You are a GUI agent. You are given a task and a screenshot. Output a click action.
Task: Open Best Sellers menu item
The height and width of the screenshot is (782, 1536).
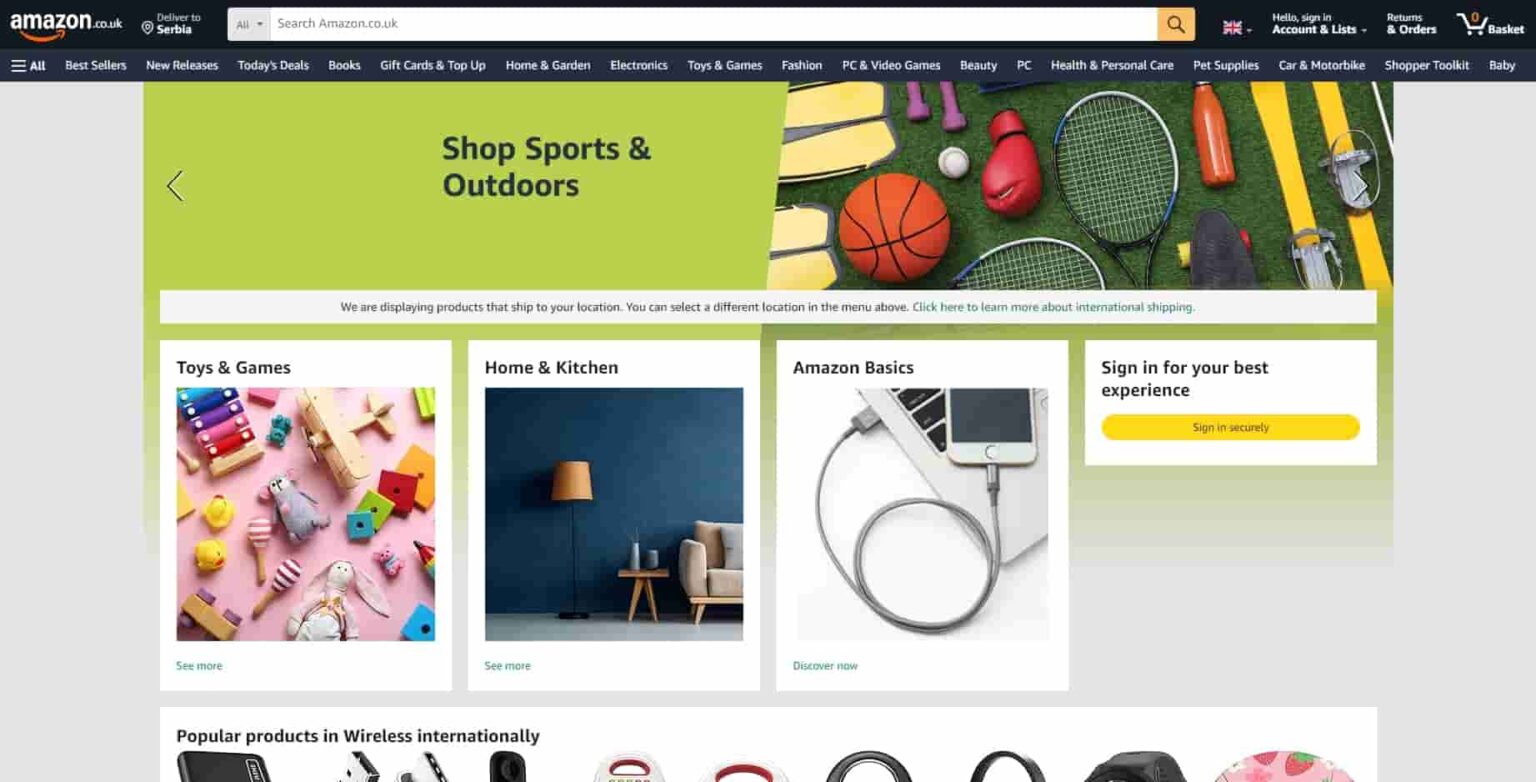point(96,65)
